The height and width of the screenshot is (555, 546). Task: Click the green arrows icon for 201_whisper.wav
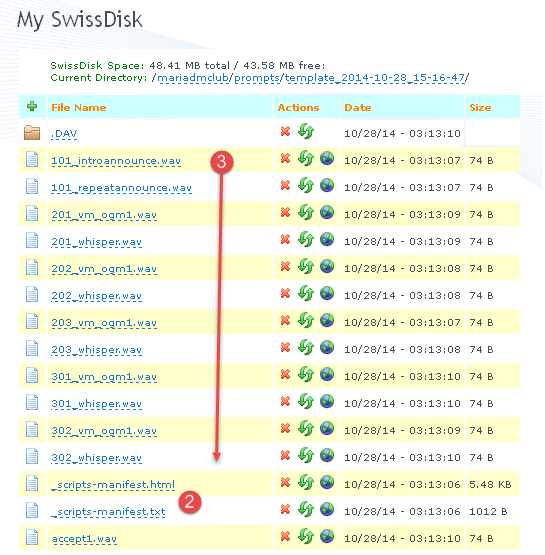tap(306, 239)
